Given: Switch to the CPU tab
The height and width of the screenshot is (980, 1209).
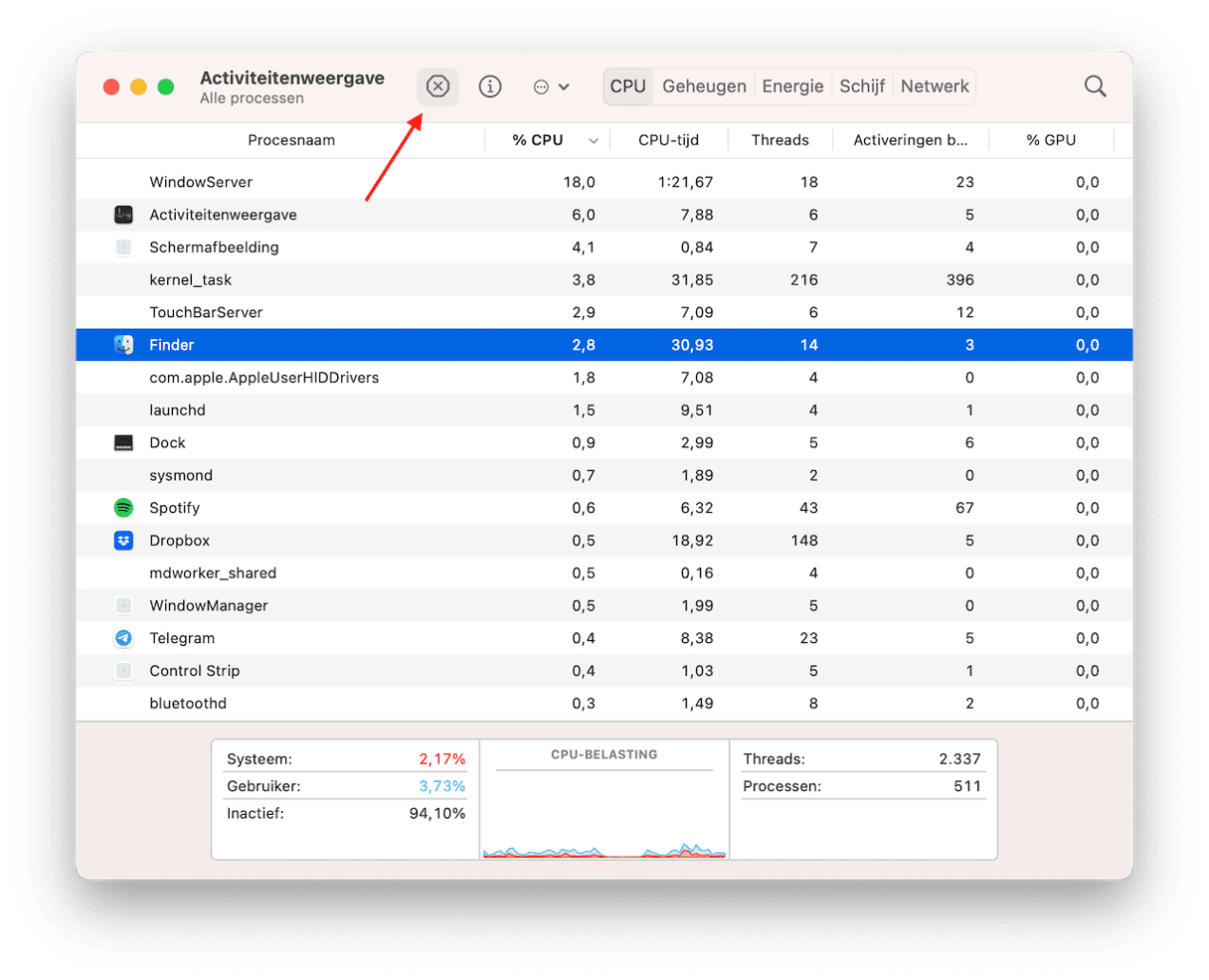Looking at the screenshot, I should (x=627, y=86).
